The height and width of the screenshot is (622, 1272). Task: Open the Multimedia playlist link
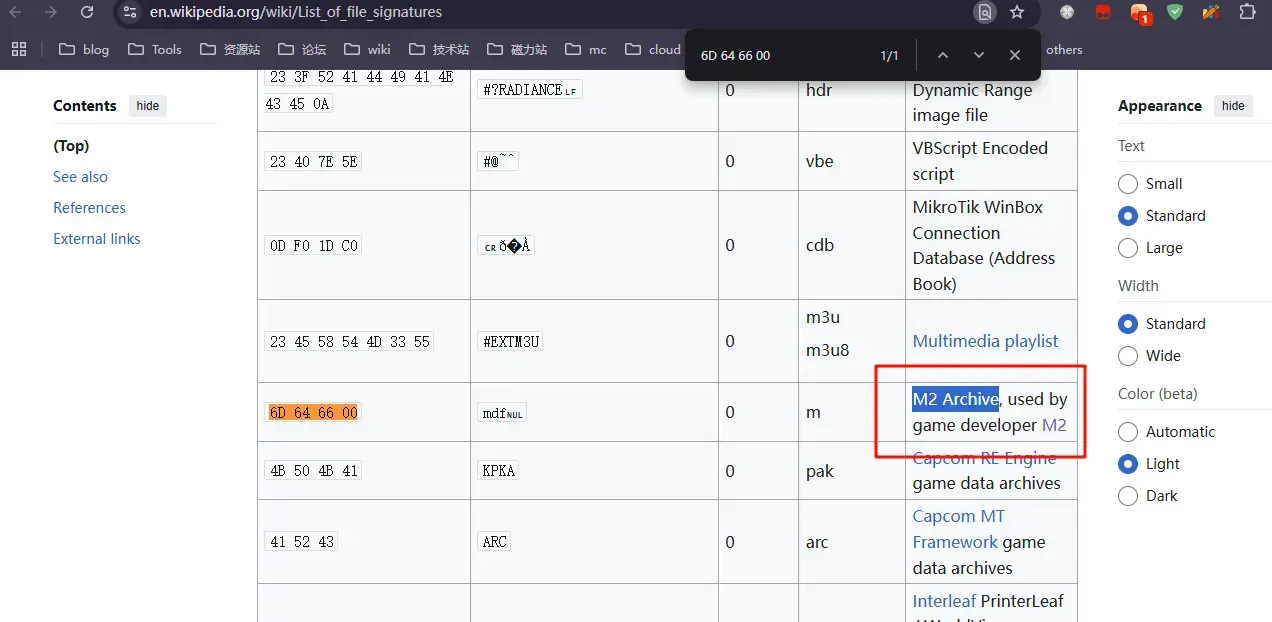(x=985, y=341)
